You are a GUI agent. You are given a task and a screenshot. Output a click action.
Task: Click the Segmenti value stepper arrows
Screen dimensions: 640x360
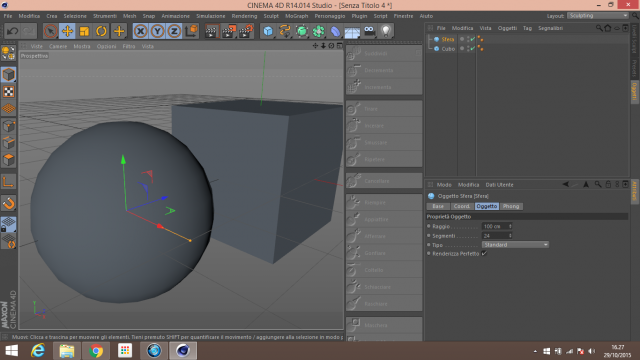pyautogui.click(x=510, y=236)
